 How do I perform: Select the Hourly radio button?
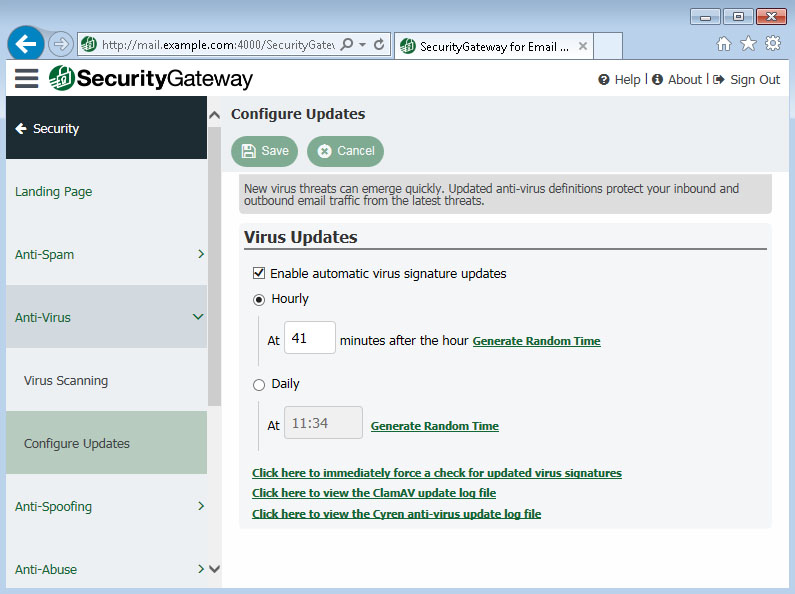pyautogui.click(x=259, y=300)
